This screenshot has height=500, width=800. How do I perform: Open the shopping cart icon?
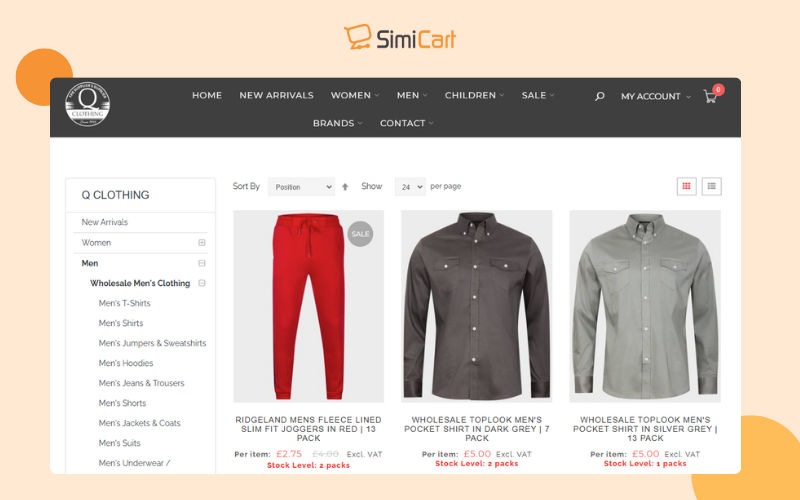point(710,96)
